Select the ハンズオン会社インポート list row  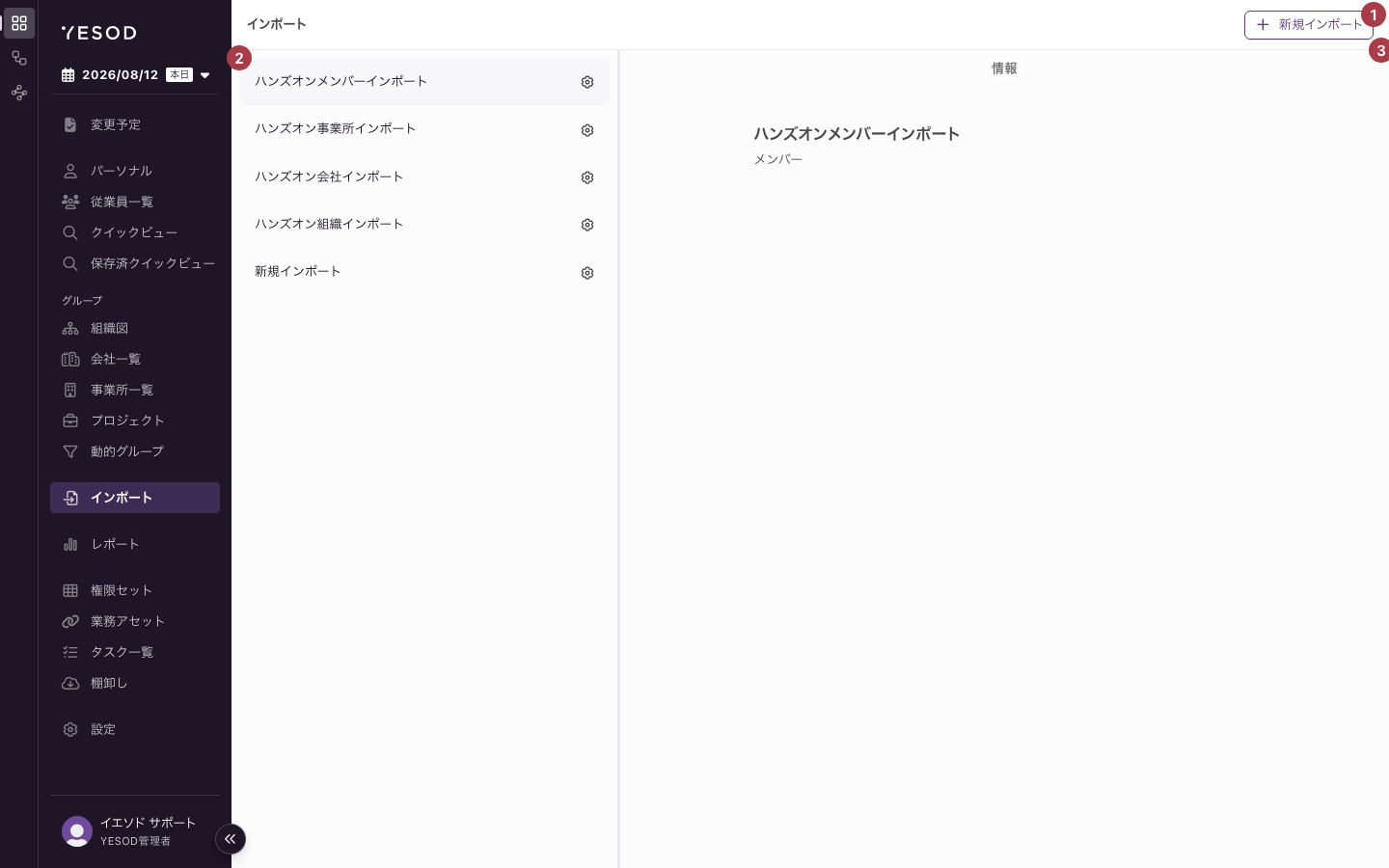click(x=424, y=177)
